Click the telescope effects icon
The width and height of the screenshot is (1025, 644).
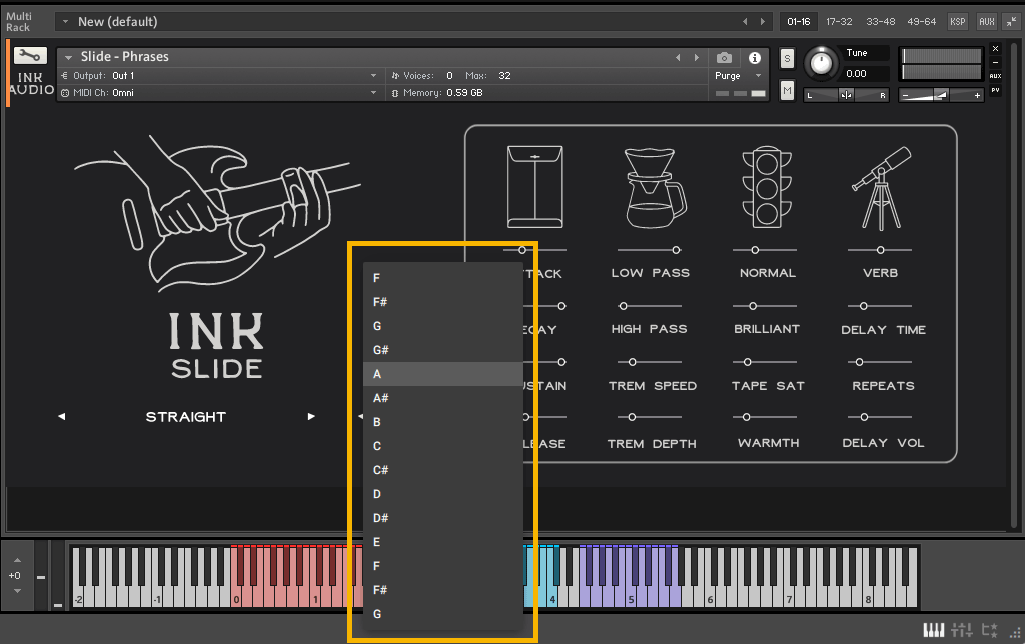pyautogui.click(x=880, y=186)
